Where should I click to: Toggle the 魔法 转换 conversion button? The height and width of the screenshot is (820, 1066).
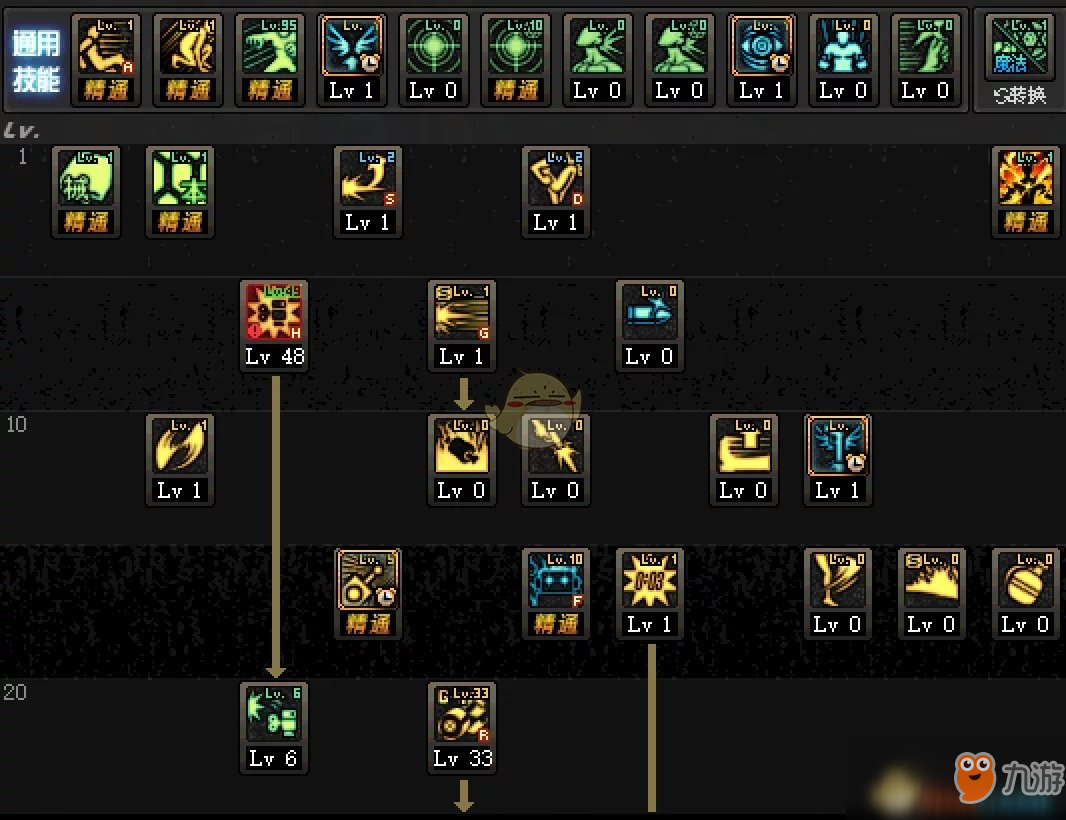(1019, 61)
